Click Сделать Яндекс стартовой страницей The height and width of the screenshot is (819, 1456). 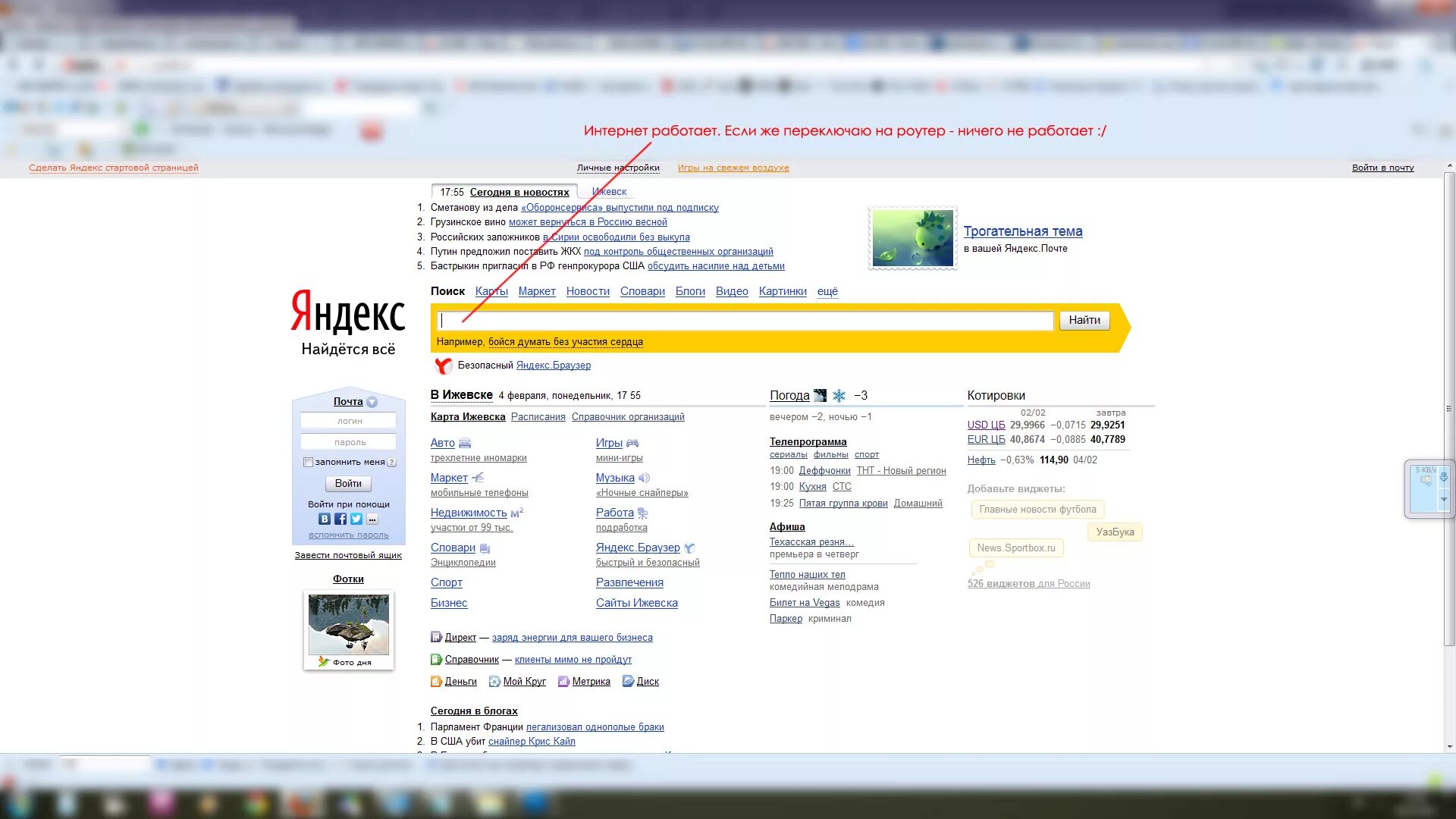pyautogui.click(x=114, y=168)
